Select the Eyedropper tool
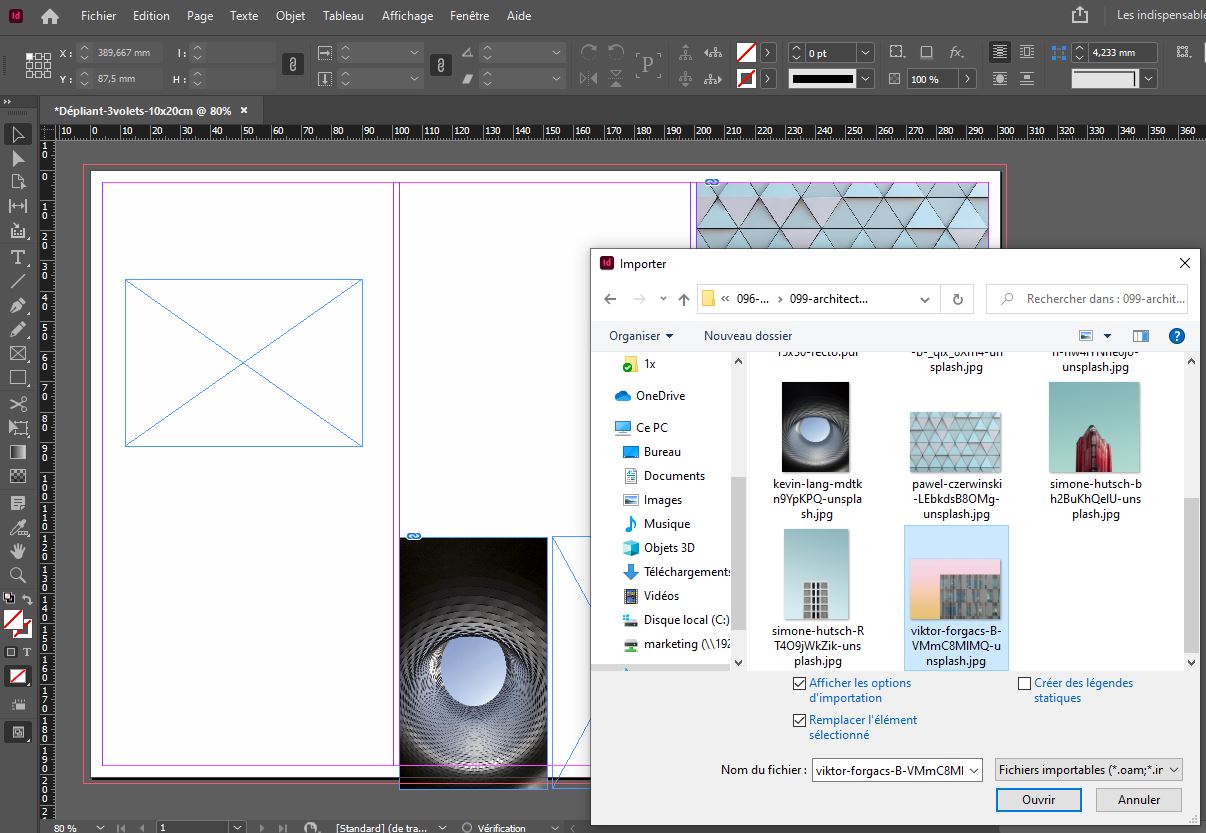This screenshot has width=1206, height=833. (17, 527)
